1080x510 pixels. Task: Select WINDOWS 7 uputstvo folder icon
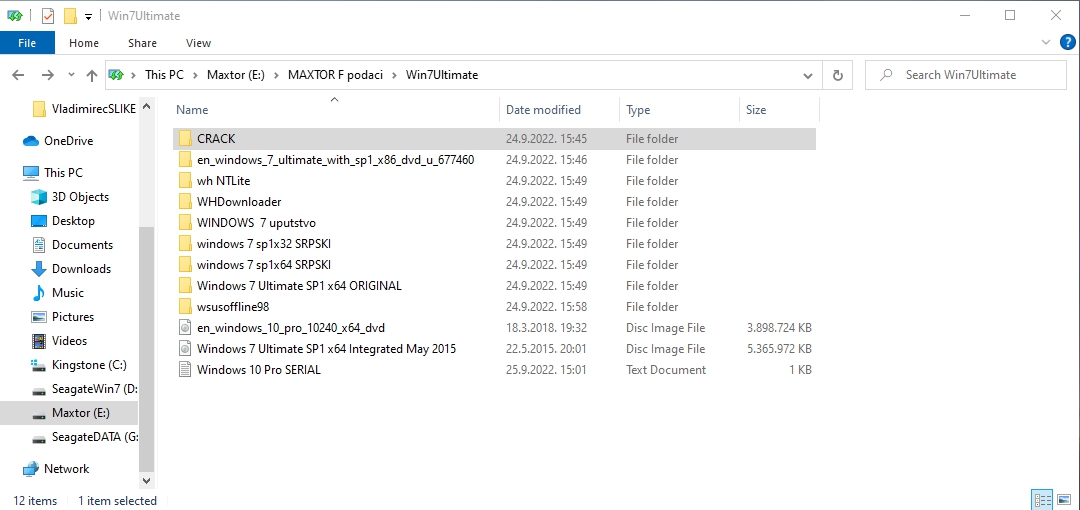184,223
